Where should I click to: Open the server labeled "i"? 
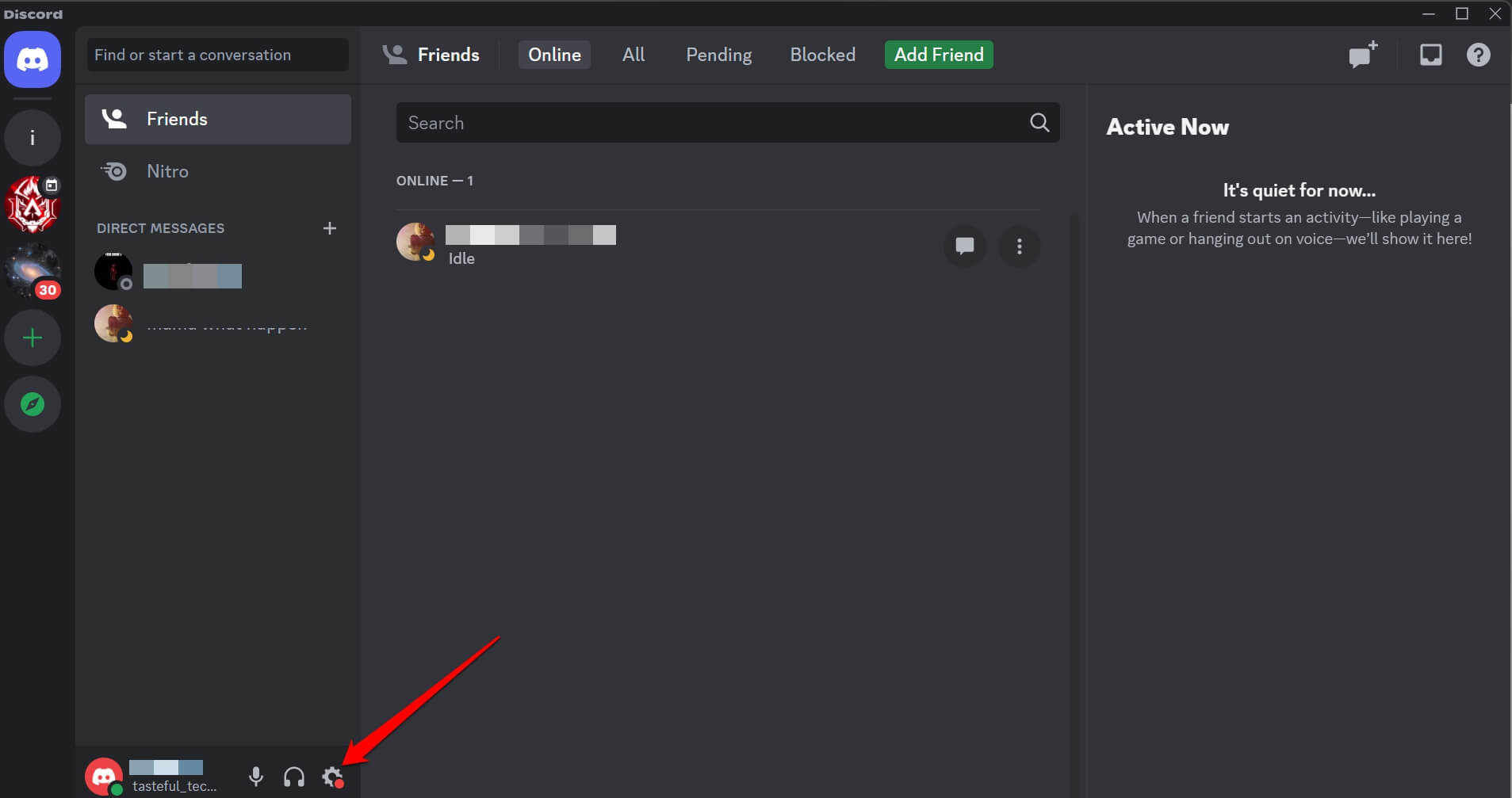[x=33, y=138]
